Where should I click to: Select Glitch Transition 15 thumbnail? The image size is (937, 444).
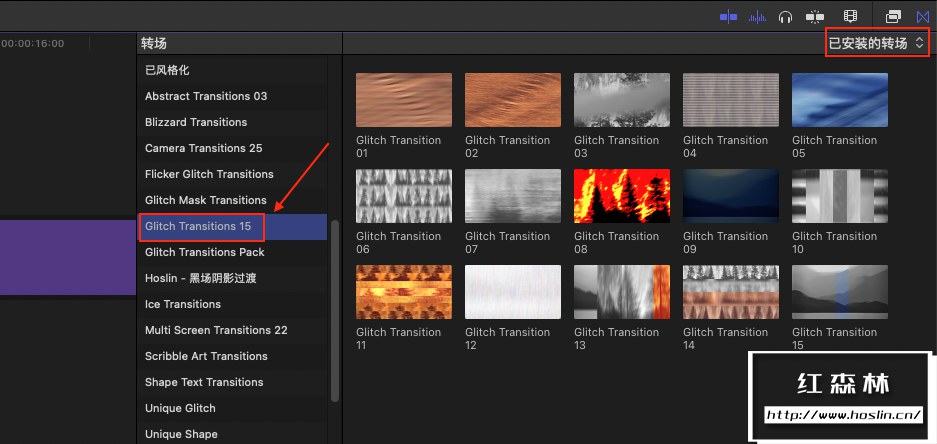[840, 292]
